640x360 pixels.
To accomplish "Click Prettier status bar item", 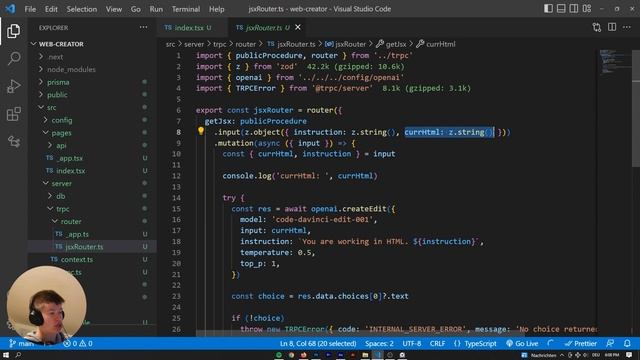I will point(580,344).
